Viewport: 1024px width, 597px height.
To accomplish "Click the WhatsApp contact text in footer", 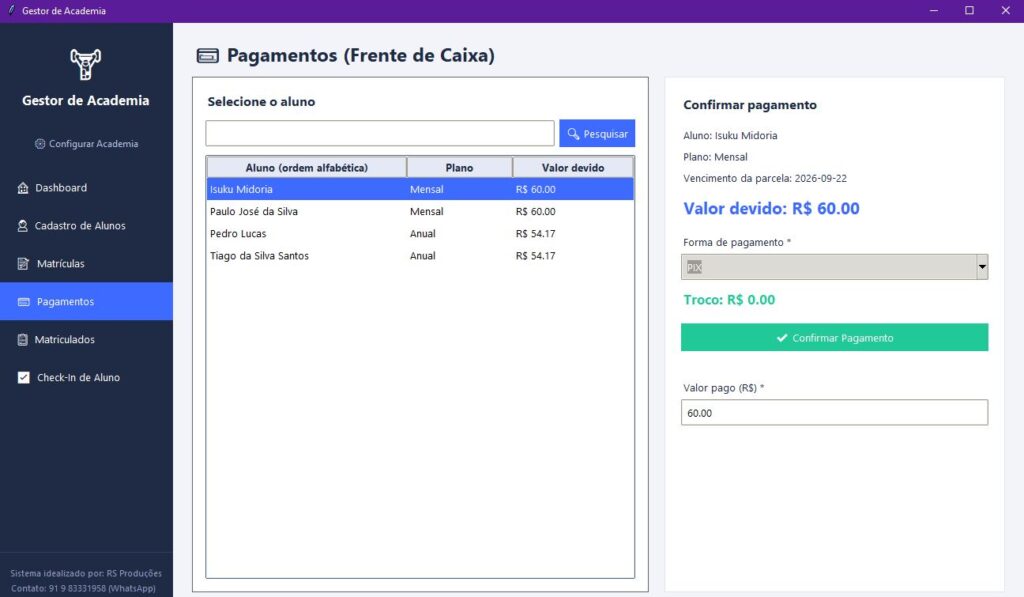I will [x=83, y=589].
